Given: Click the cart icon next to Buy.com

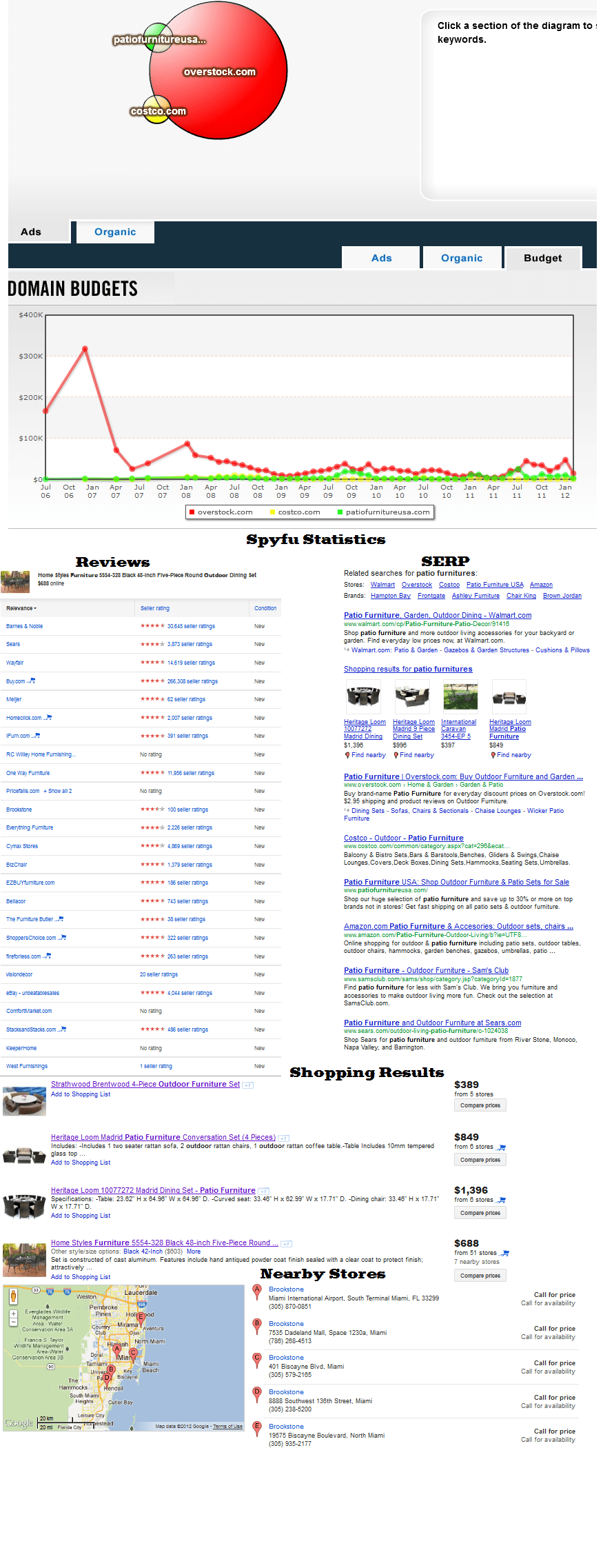Looking at the screenshot, I should tap(32, 681).
